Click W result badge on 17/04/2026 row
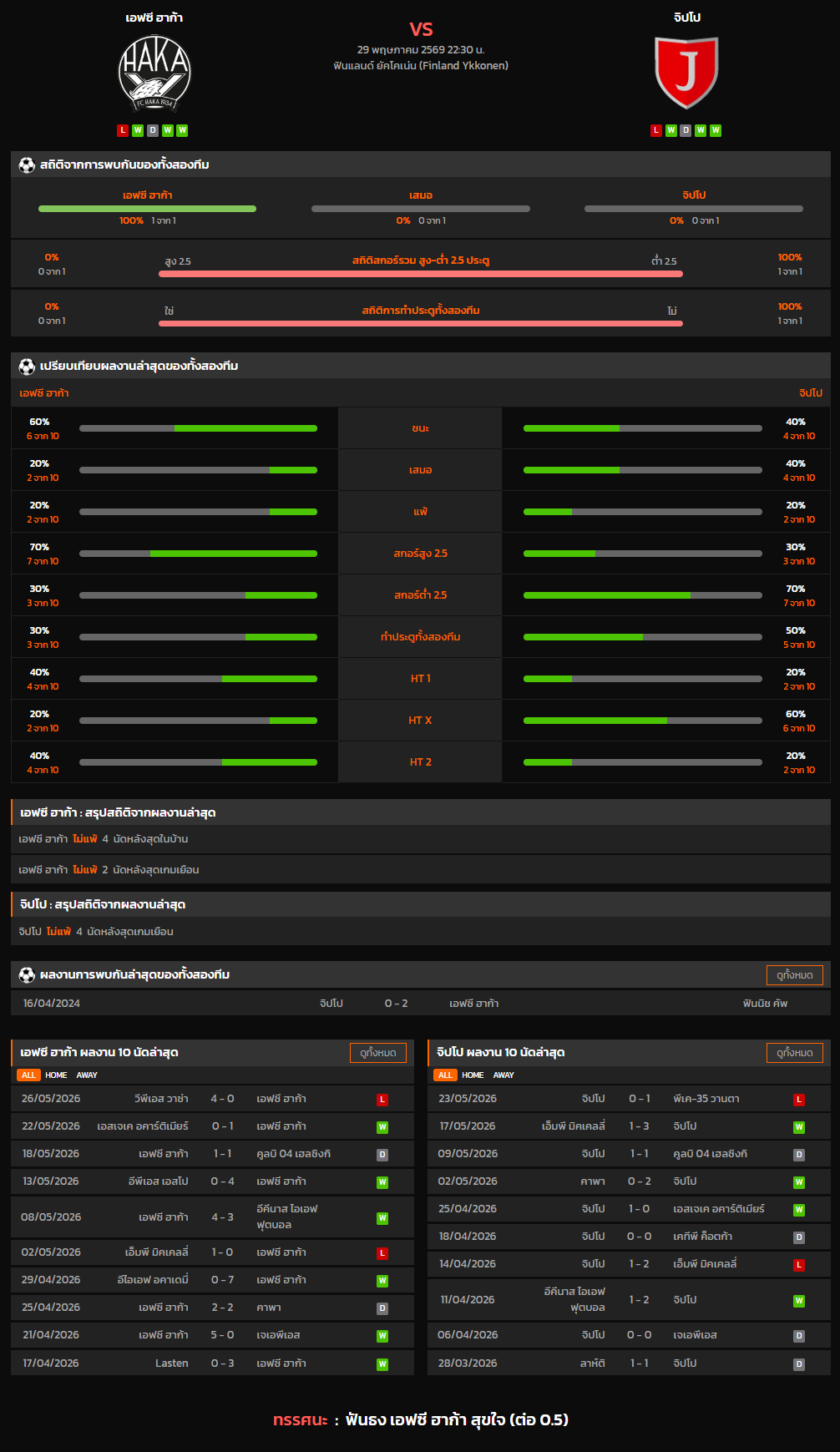This screenshot has height=1452, width=840. 382,1364
